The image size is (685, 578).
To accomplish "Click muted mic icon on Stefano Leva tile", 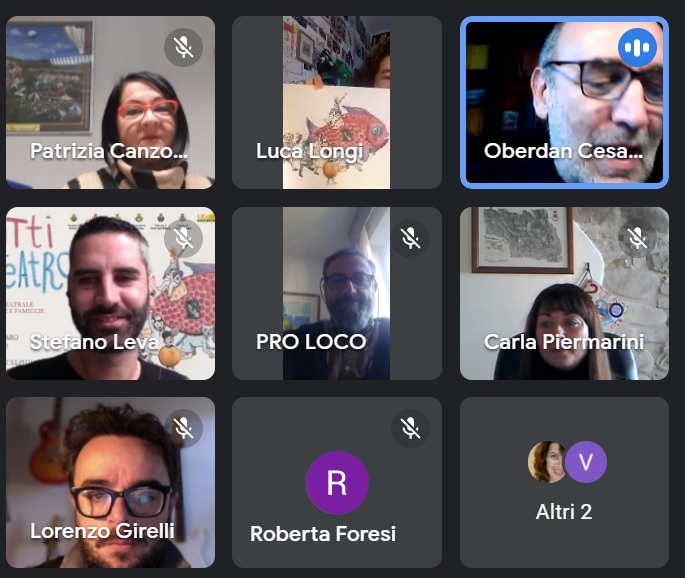I will pos(183,238).
